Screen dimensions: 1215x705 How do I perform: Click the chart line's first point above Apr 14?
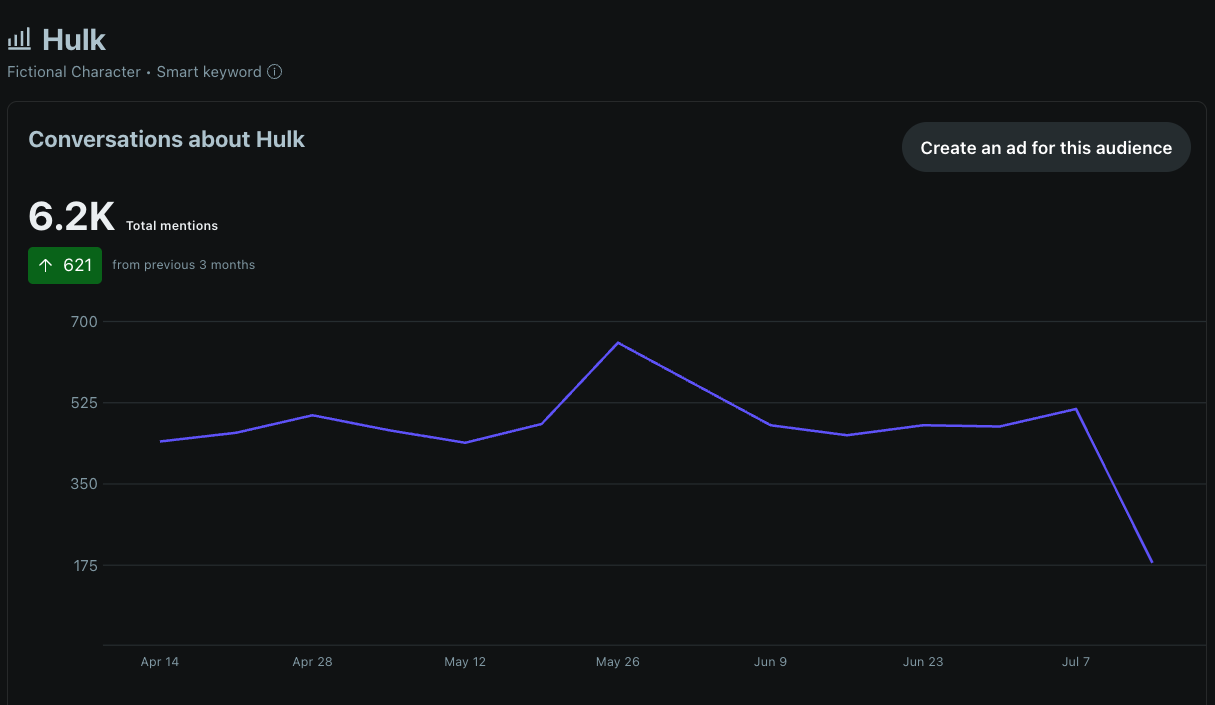pos(160,441)
